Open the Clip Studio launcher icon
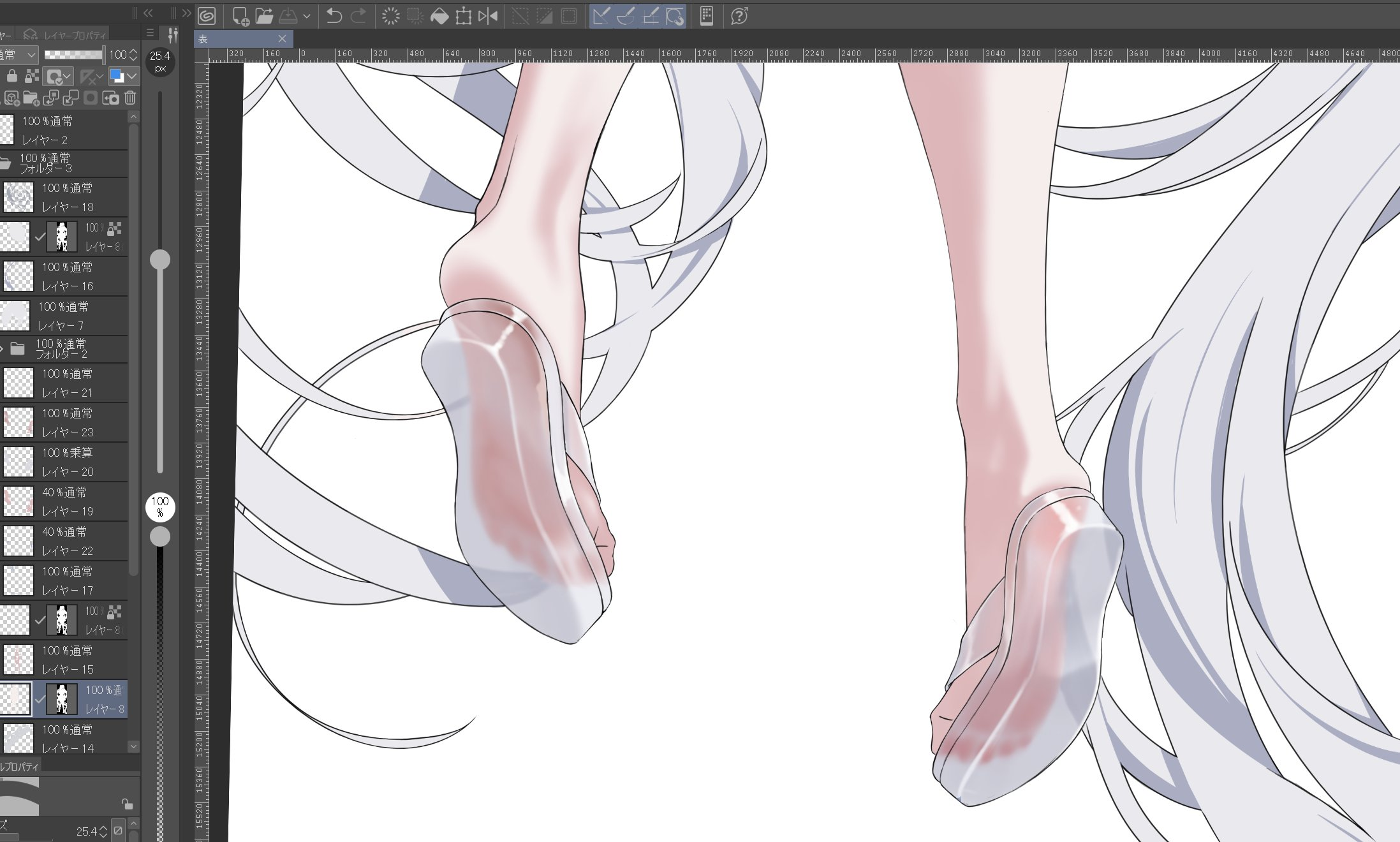This screenshot has width=1400, height=842. pyautogui.click(x=207, y=16)
